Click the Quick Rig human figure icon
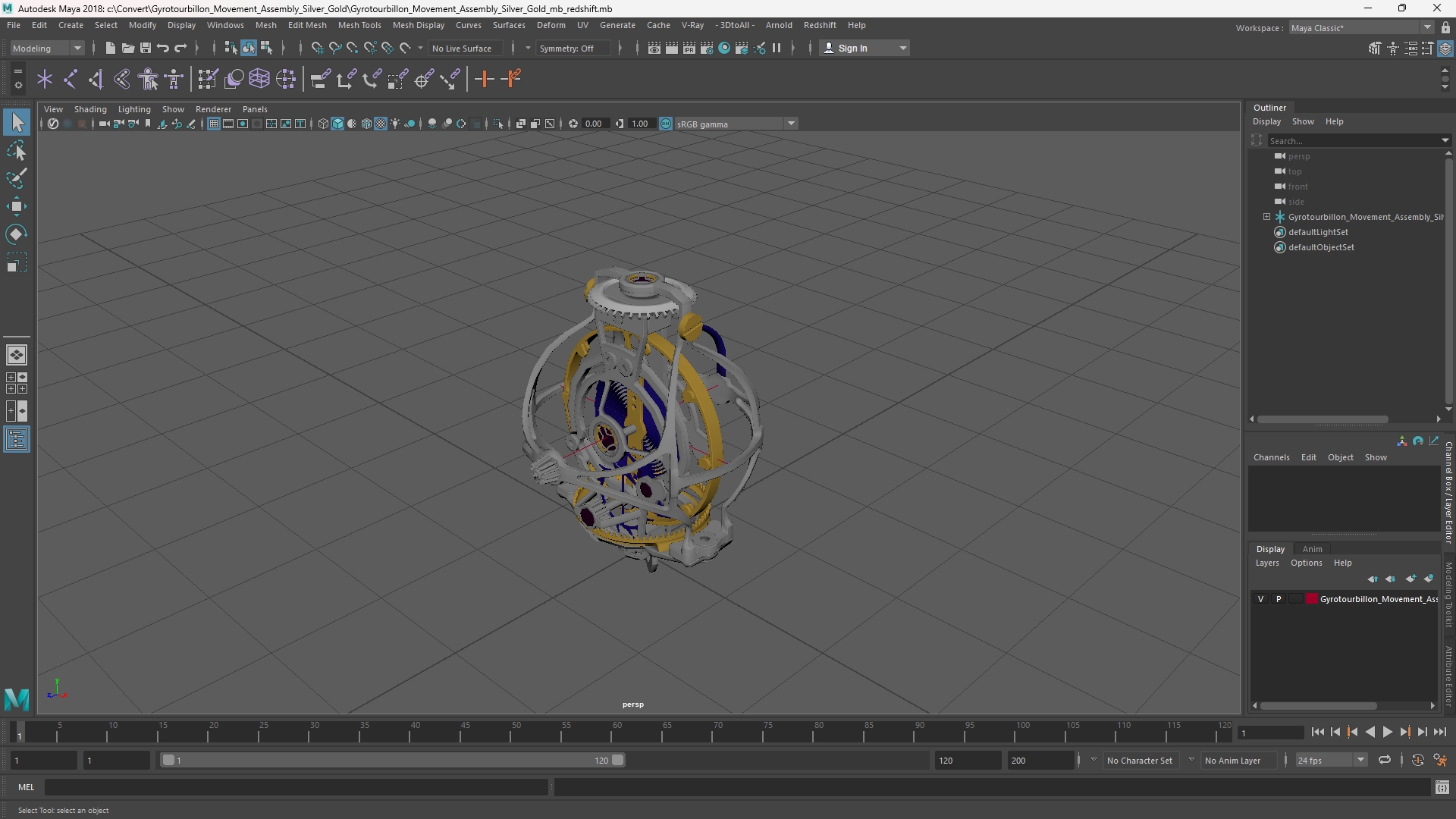1456x819 pixels. click(149, 79)
